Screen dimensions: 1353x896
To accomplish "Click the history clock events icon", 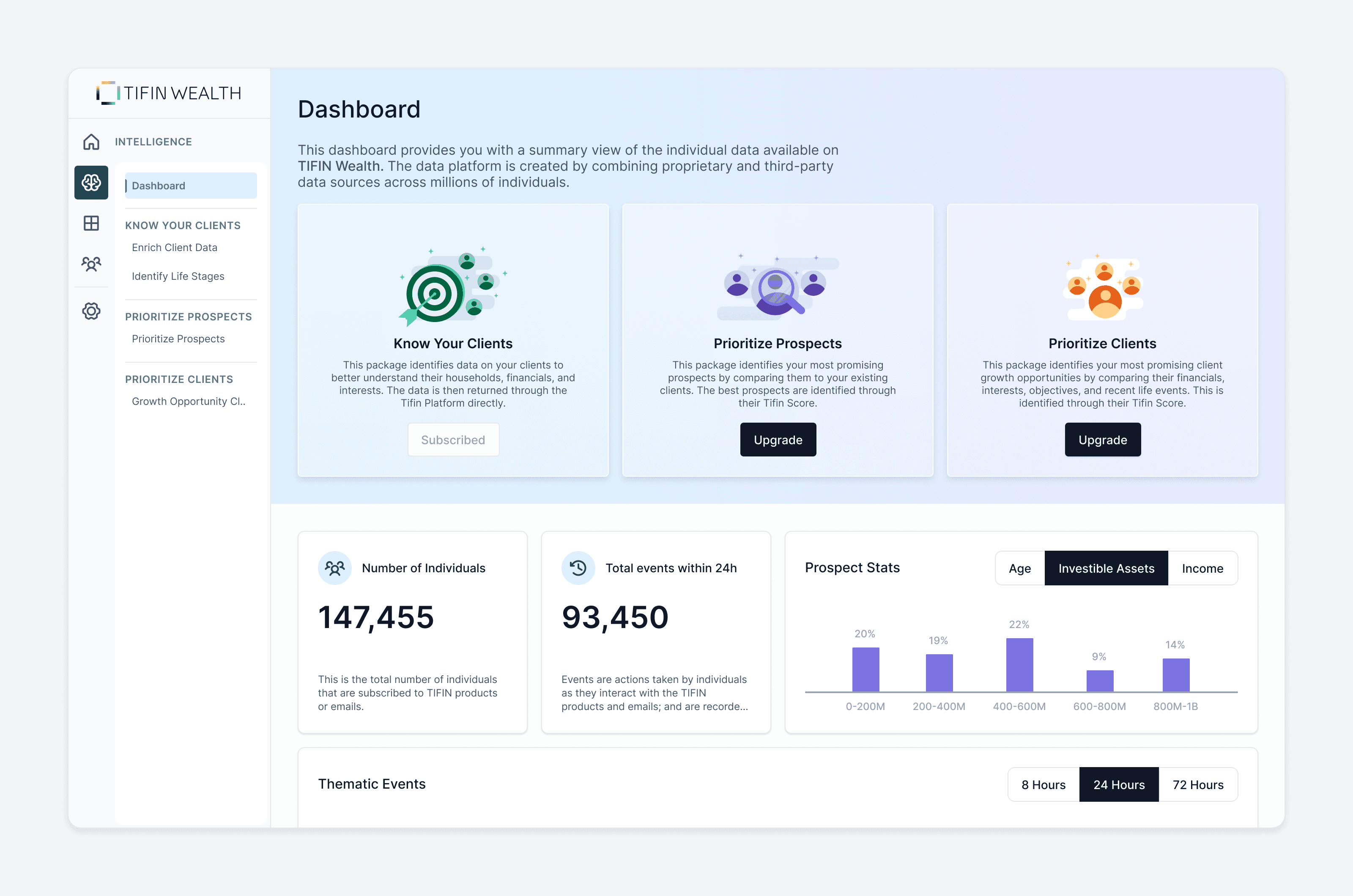I will click(x=578, y=568).
